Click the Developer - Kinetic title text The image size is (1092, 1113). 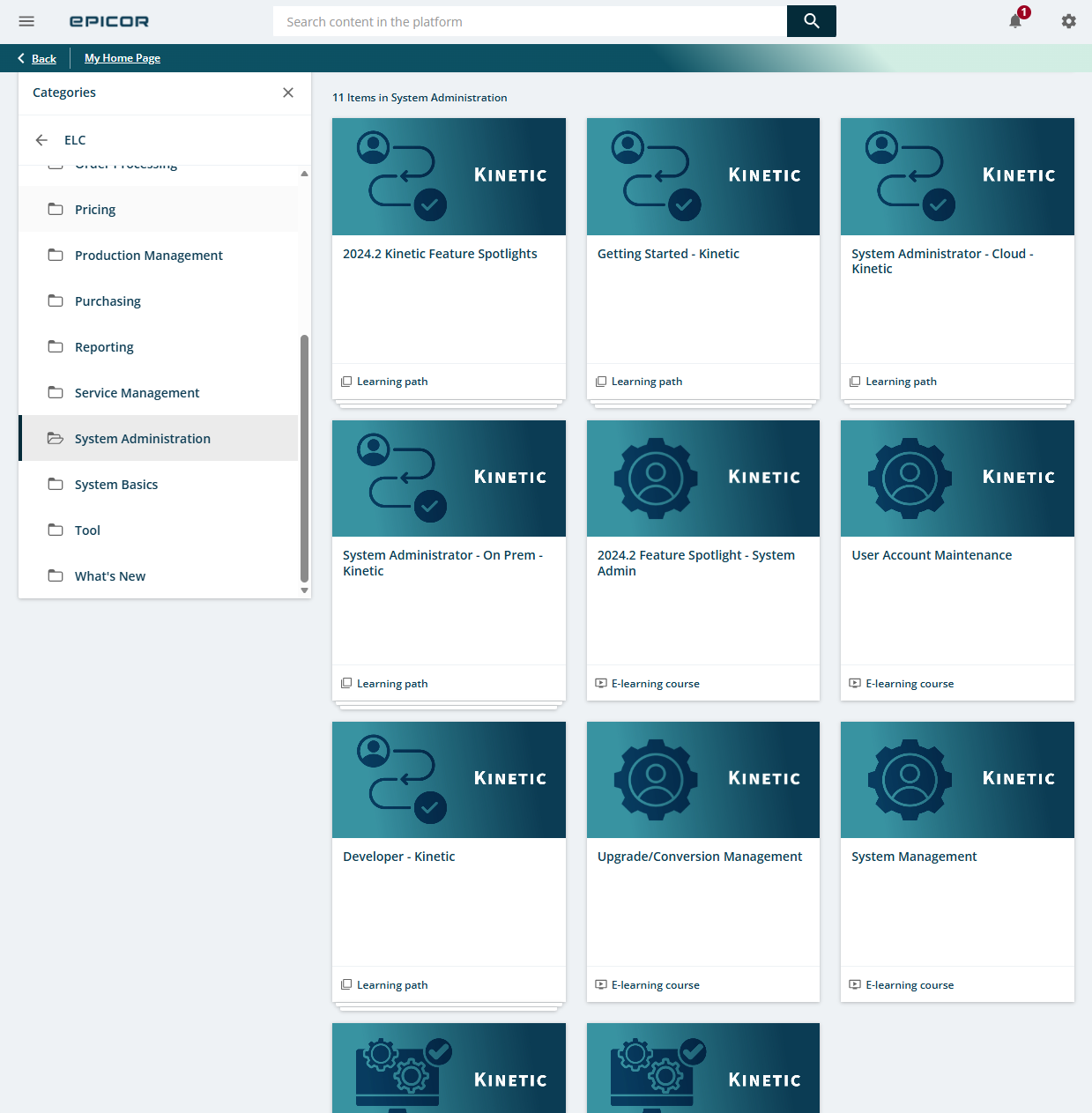398,857
